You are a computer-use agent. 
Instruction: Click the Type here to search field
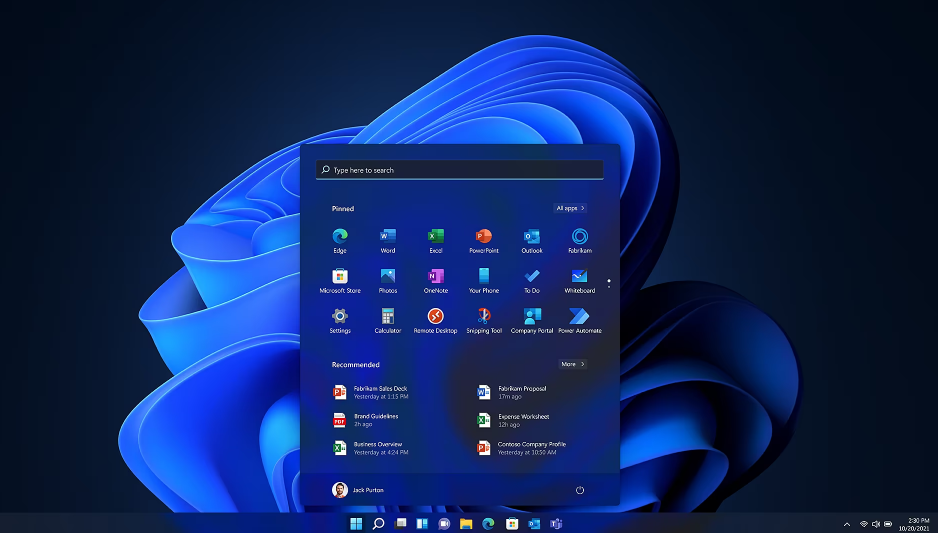pyautogui.click(x=460, y=170)
